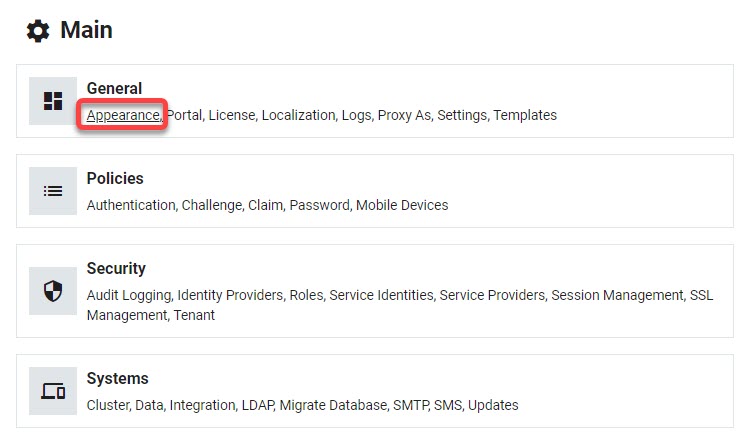
Task: Open Password policy link
Action: (319, 205)
